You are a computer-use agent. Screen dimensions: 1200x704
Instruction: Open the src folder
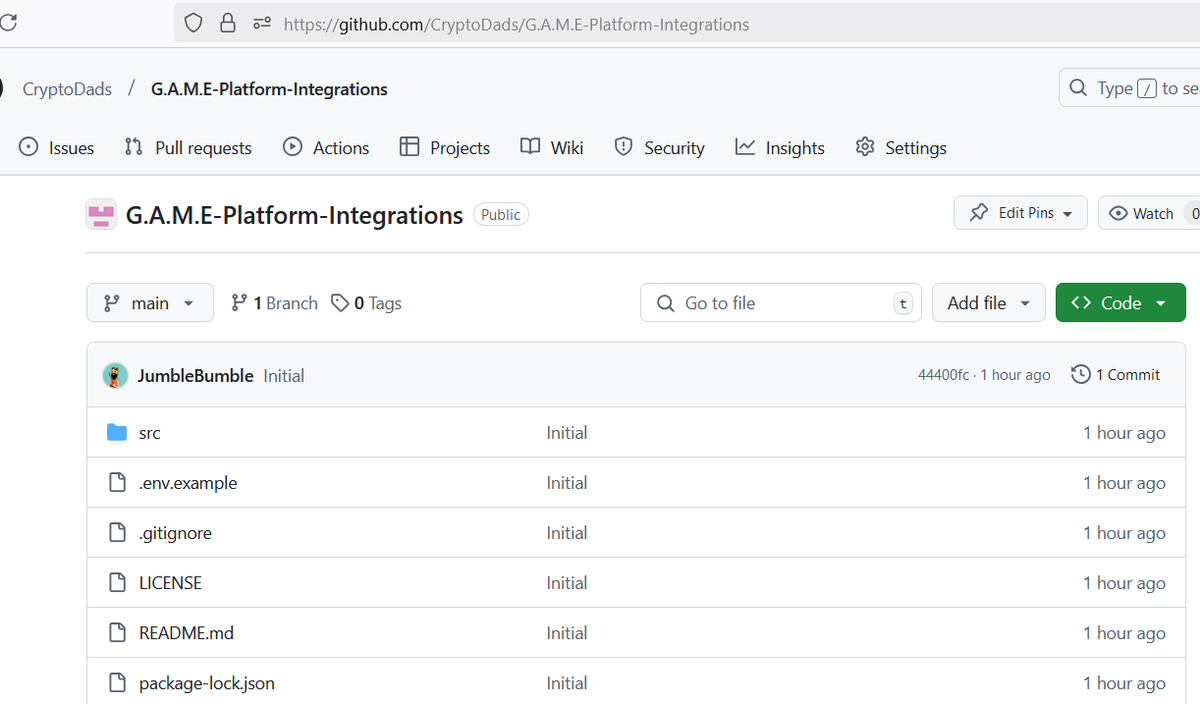149,433
